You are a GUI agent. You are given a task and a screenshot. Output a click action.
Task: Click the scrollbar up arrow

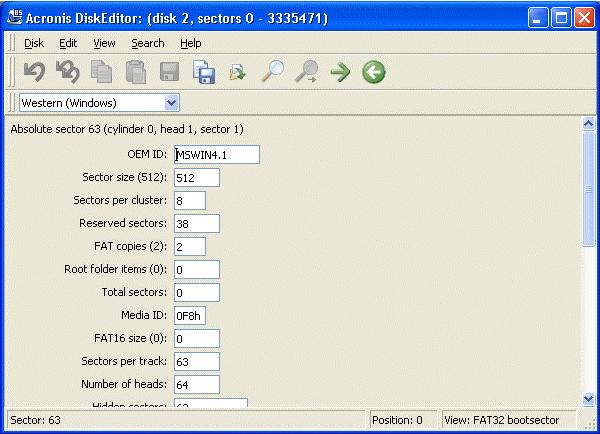(588, 124)
